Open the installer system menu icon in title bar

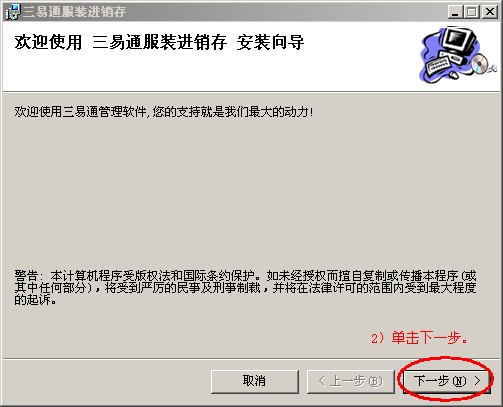click(13, 12)
